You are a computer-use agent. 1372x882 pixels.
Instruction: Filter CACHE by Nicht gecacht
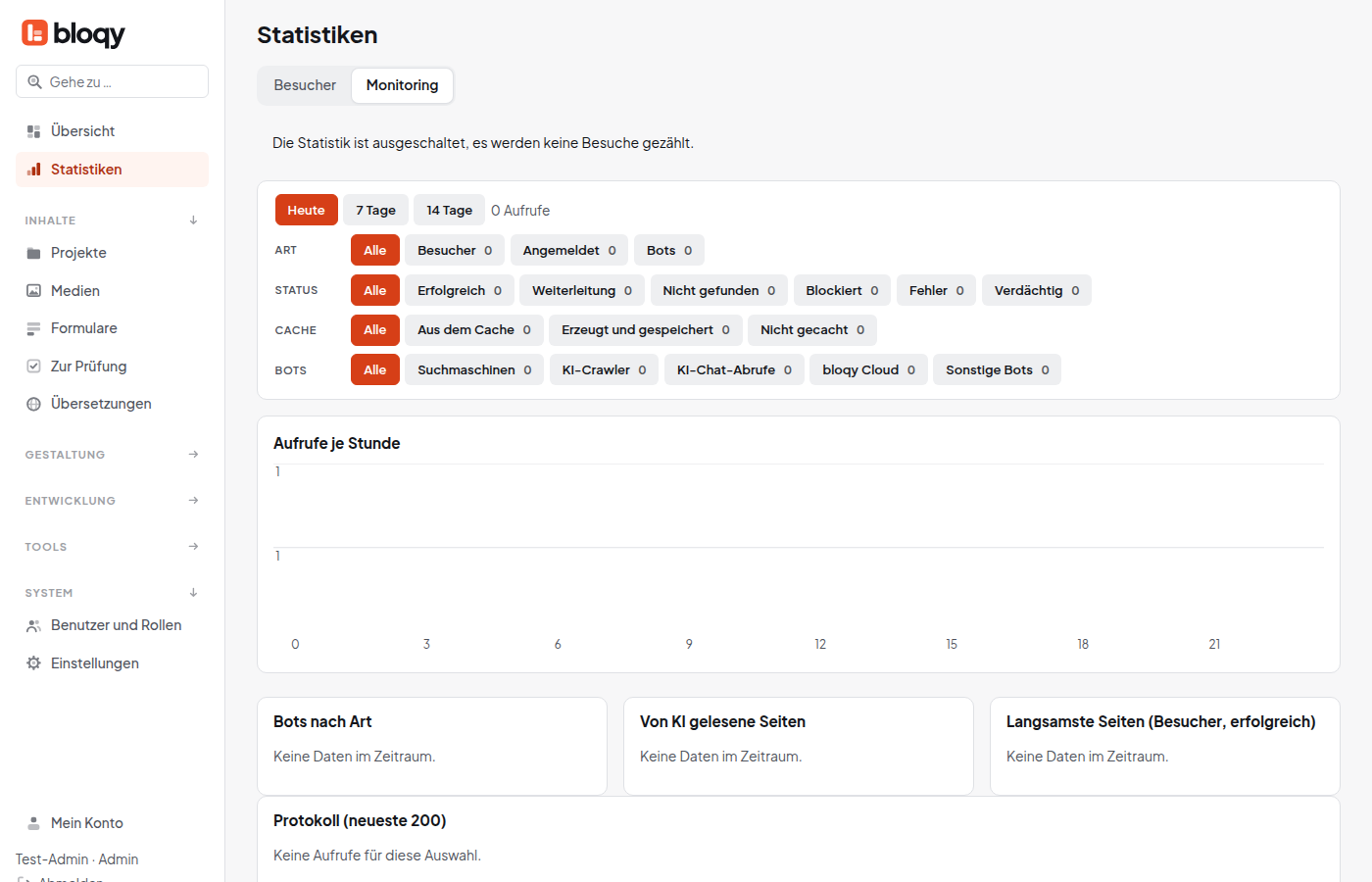tap(812, 329)
